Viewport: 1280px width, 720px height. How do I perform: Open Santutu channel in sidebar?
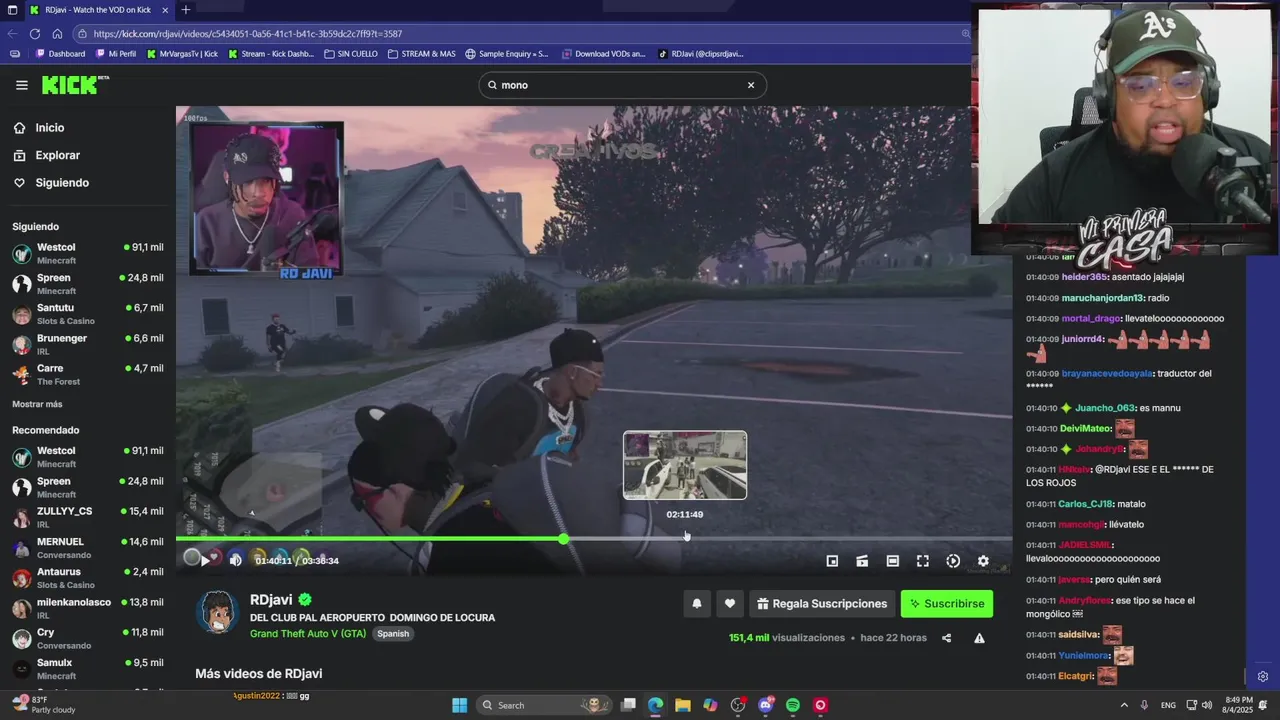(x=88, y=314)
